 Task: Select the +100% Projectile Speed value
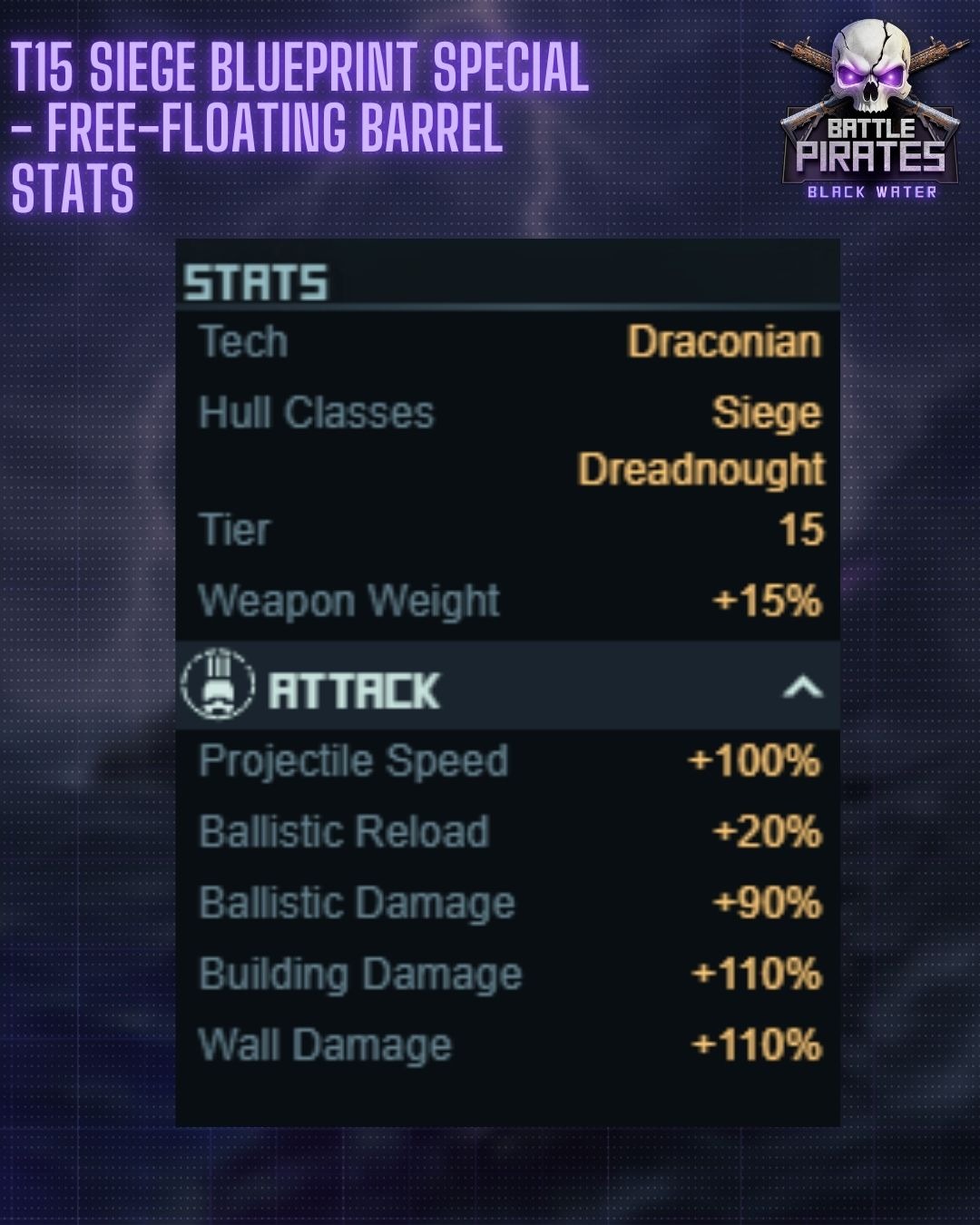pos(754,760)
